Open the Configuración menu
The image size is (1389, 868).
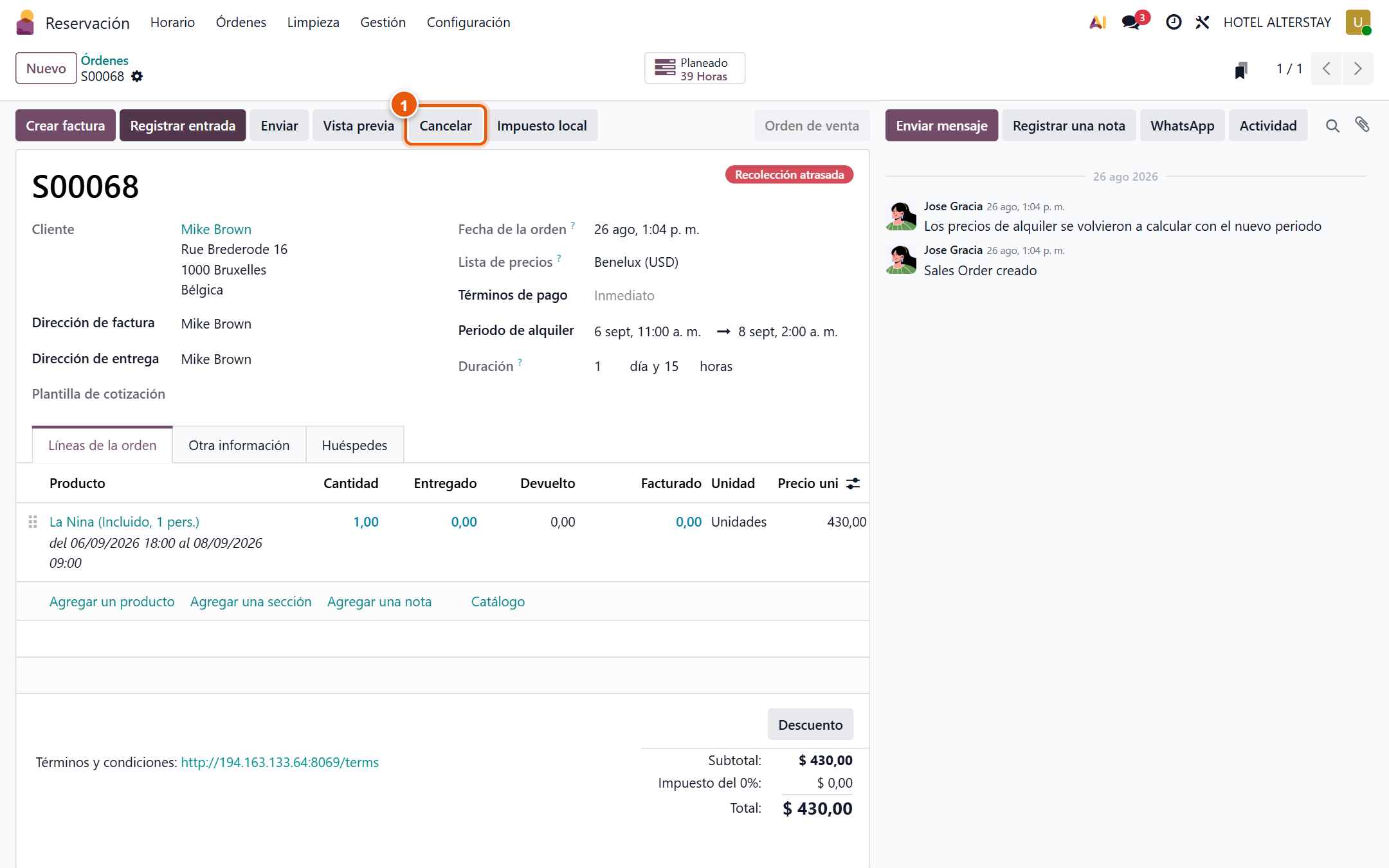(469, 23)
